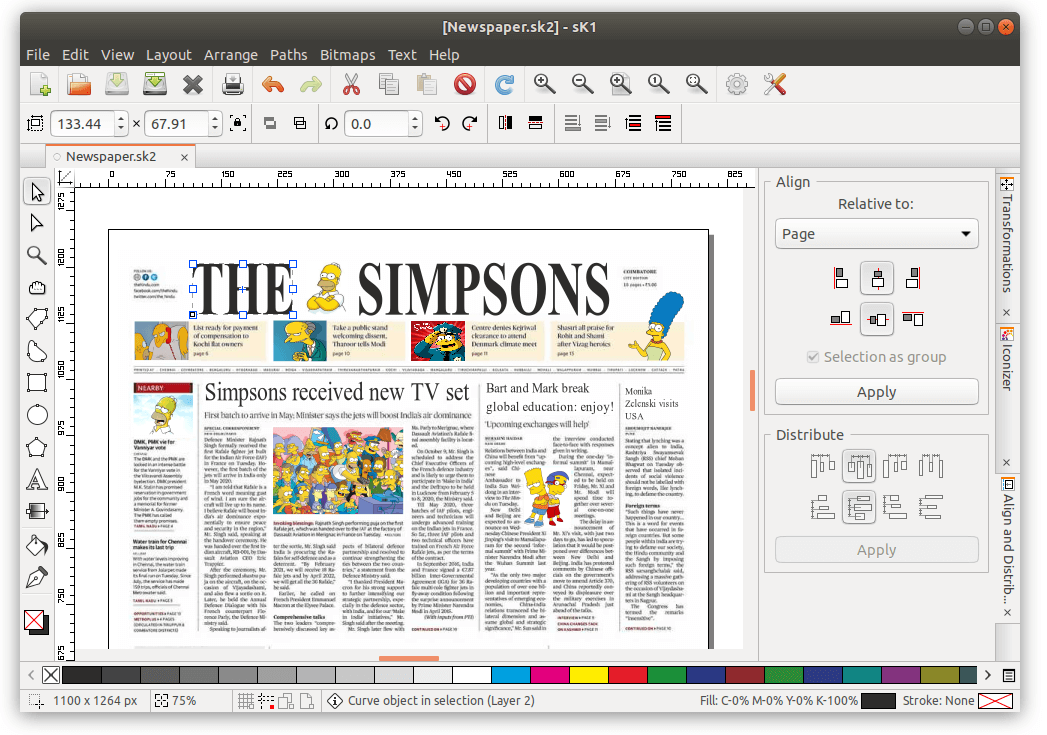Delete selection with the red prohibited icon
The width and height of the screenshot is (1047, 735).
(465, 85)
